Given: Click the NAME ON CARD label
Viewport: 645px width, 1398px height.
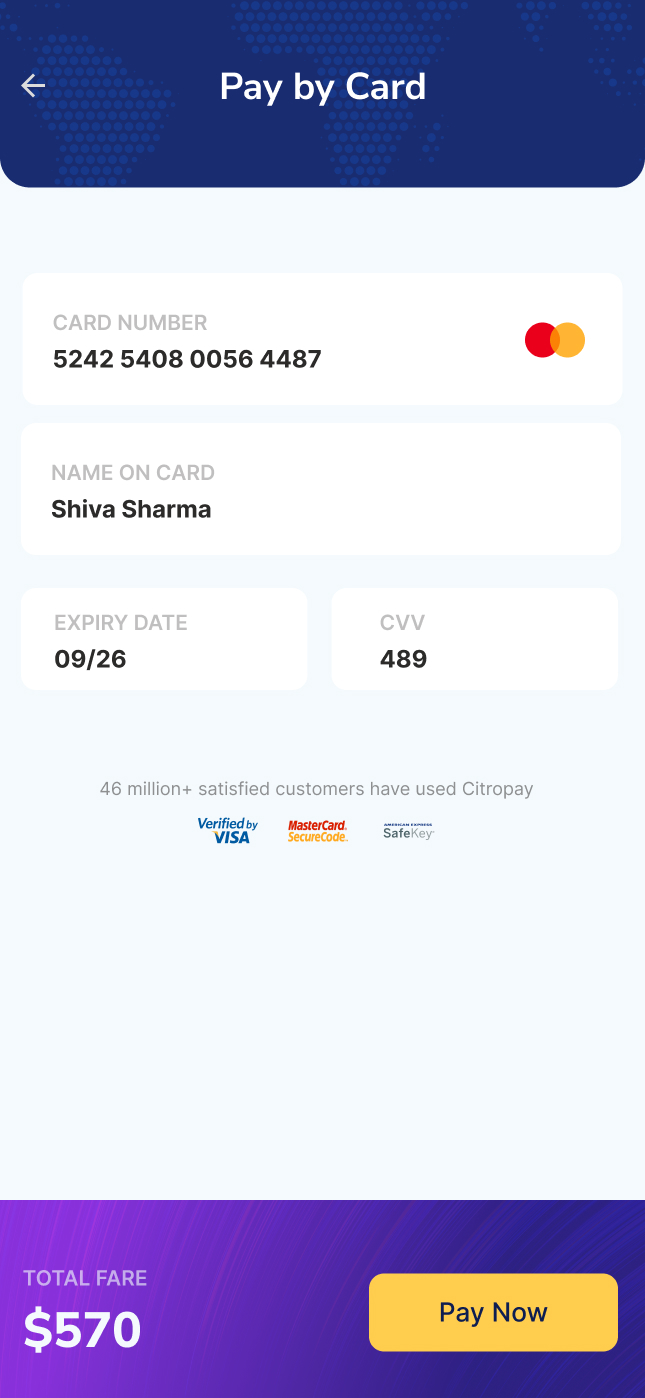Looking at the screenshot, I should pyautogui.click(x=133, y=473).
